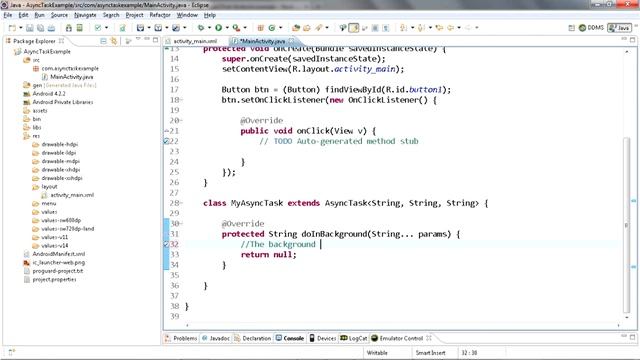Screen dimensions: 640x360
Task: Collapse the doInBackground fold at line 30
Action: click(x=181, y=224)
